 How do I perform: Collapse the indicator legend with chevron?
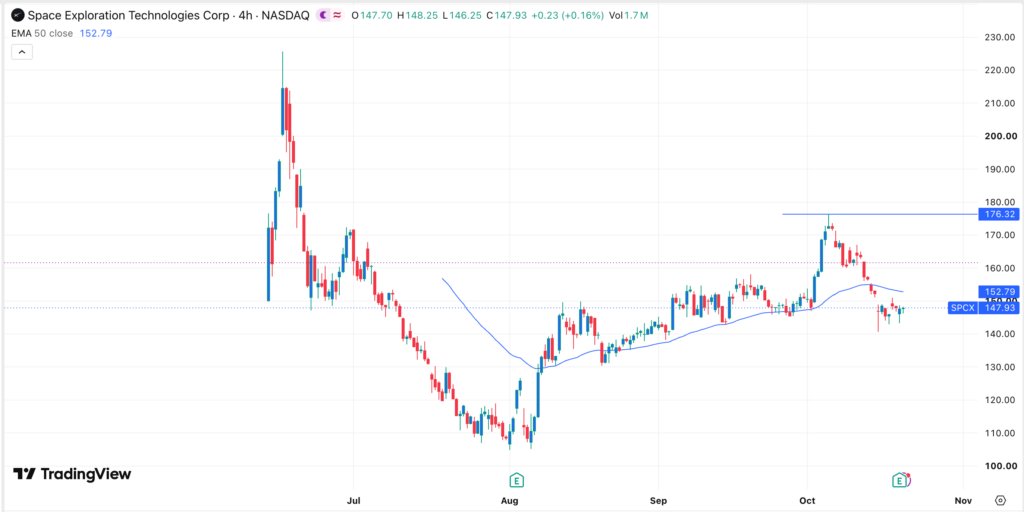click(22, 52)
